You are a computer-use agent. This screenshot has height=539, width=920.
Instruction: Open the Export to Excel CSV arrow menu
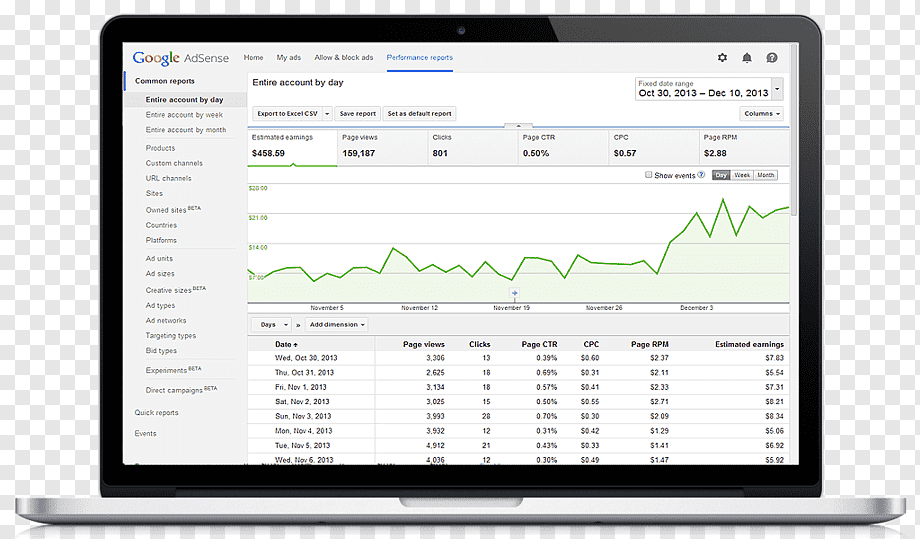pos(327,114)
